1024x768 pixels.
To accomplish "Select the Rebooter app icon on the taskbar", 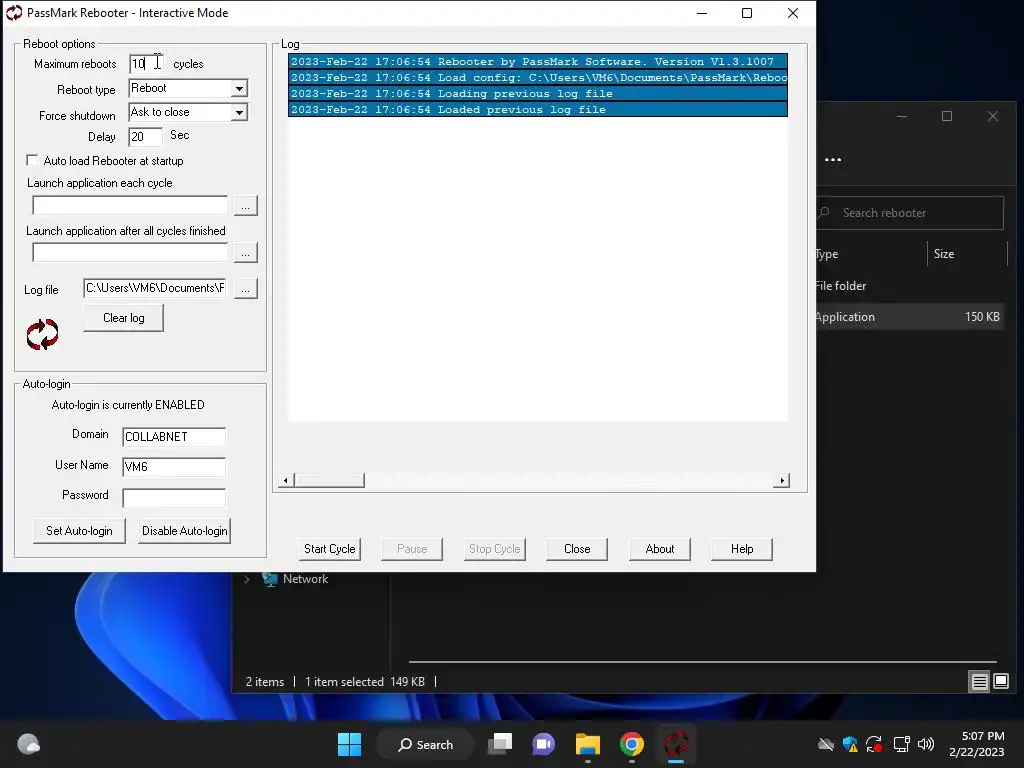I will click(x=676, y=744).
